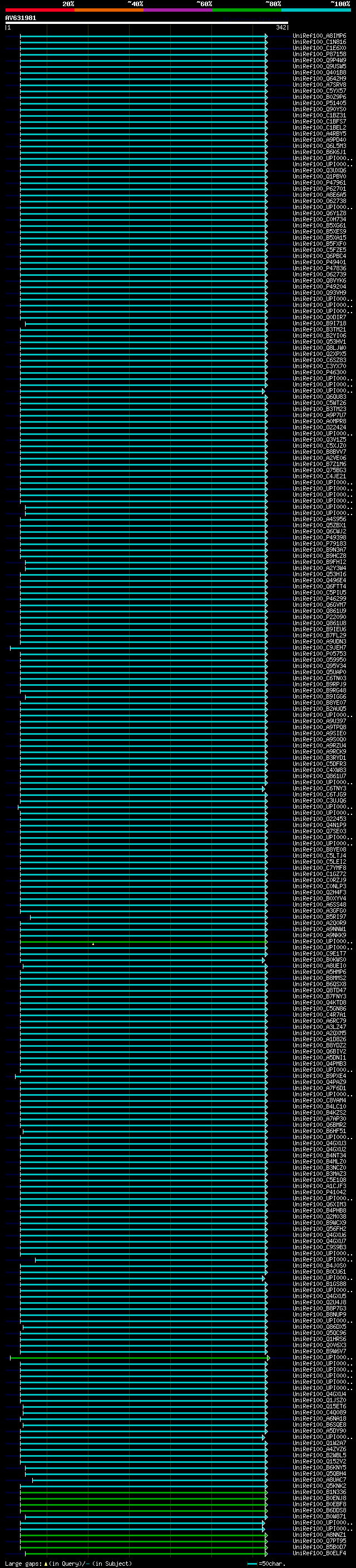
Task: Click hit label UniRef100_Q1W2A7
Action: (319, 1443)
